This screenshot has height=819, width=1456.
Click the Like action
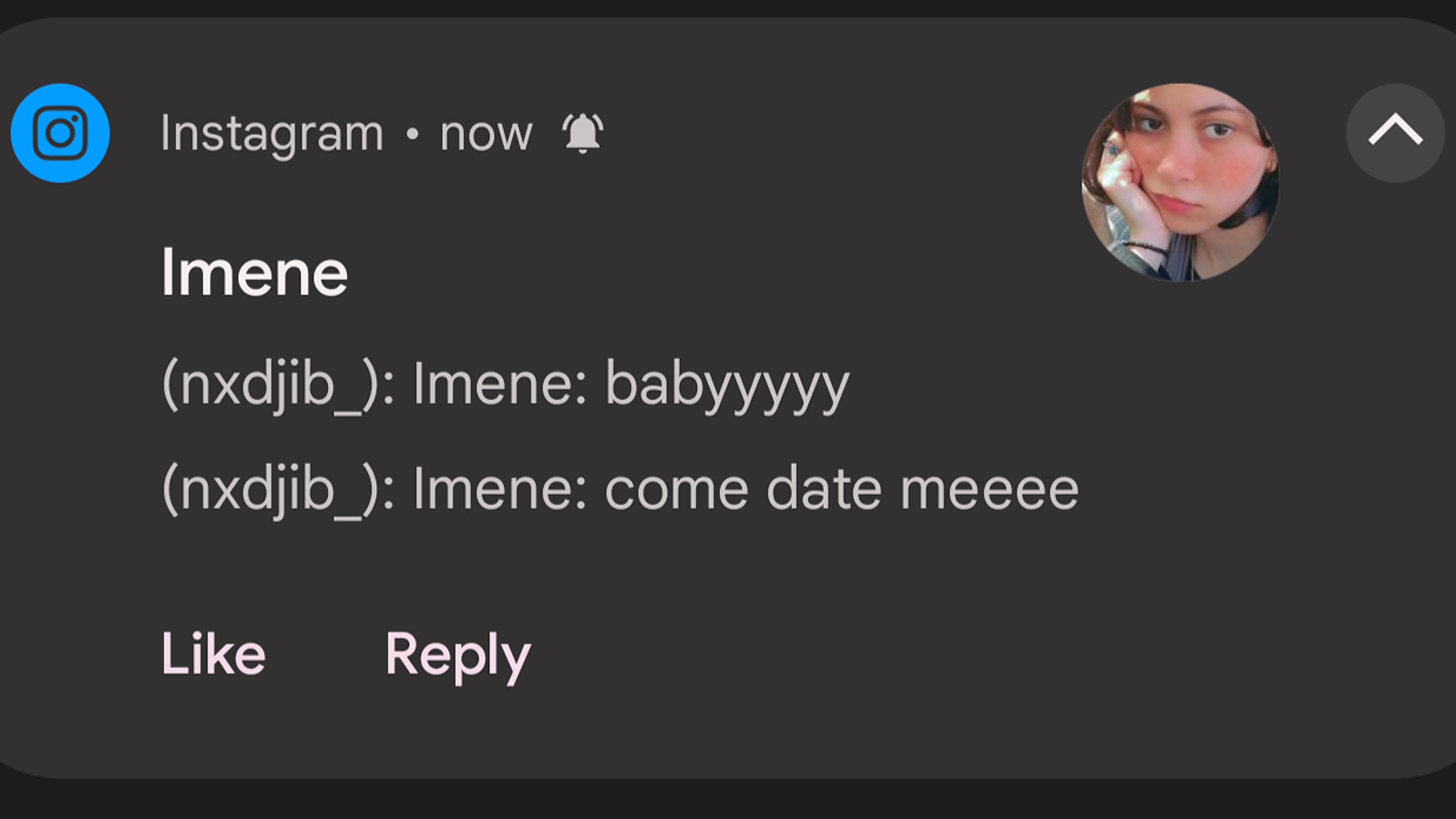[213, 654]
